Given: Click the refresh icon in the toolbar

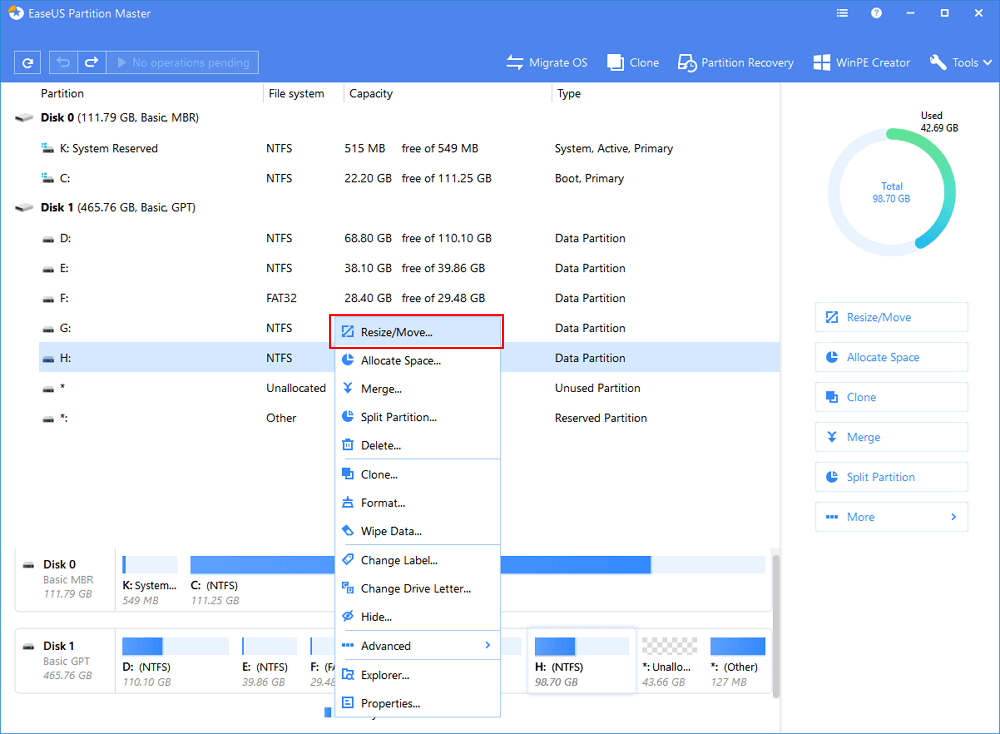Looking at the screenshot, I should [x=28, y=63].
